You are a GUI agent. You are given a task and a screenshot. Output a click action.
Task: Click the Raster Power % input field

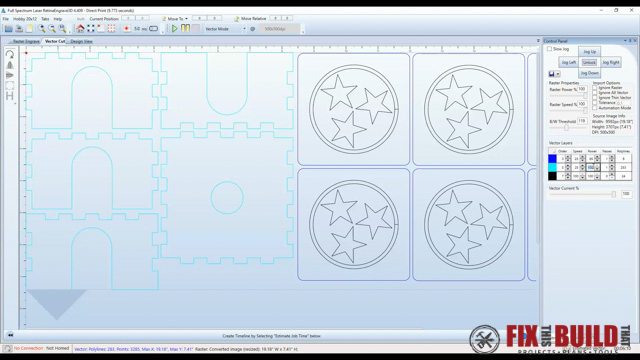[582, 89]
